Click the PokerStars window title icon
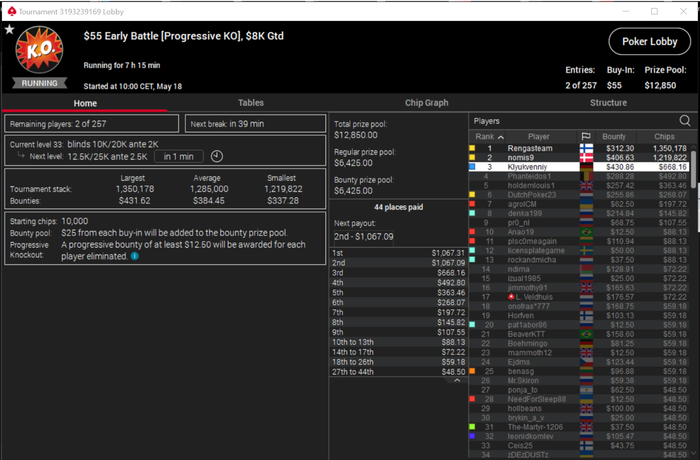The width and height of the screenshot is (700, 460). (12, 11)
